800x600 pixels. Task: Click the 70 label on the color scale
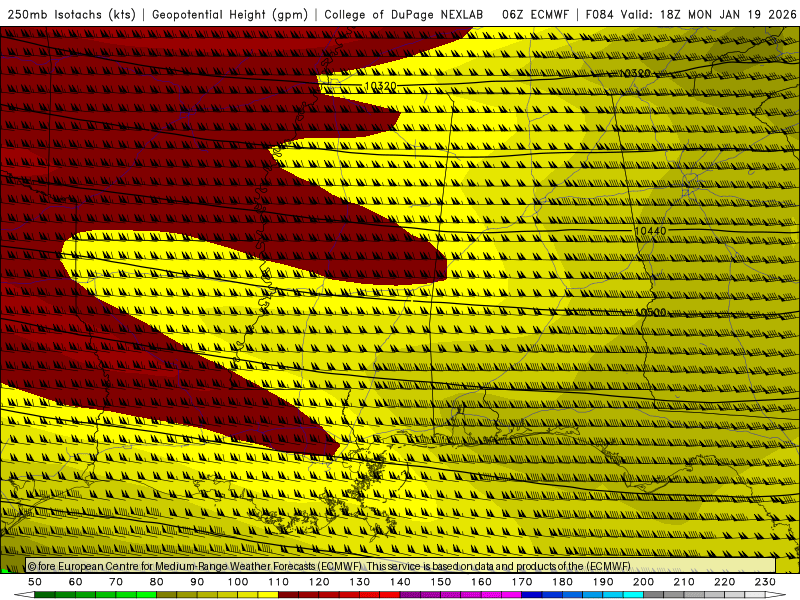point(116,582)
